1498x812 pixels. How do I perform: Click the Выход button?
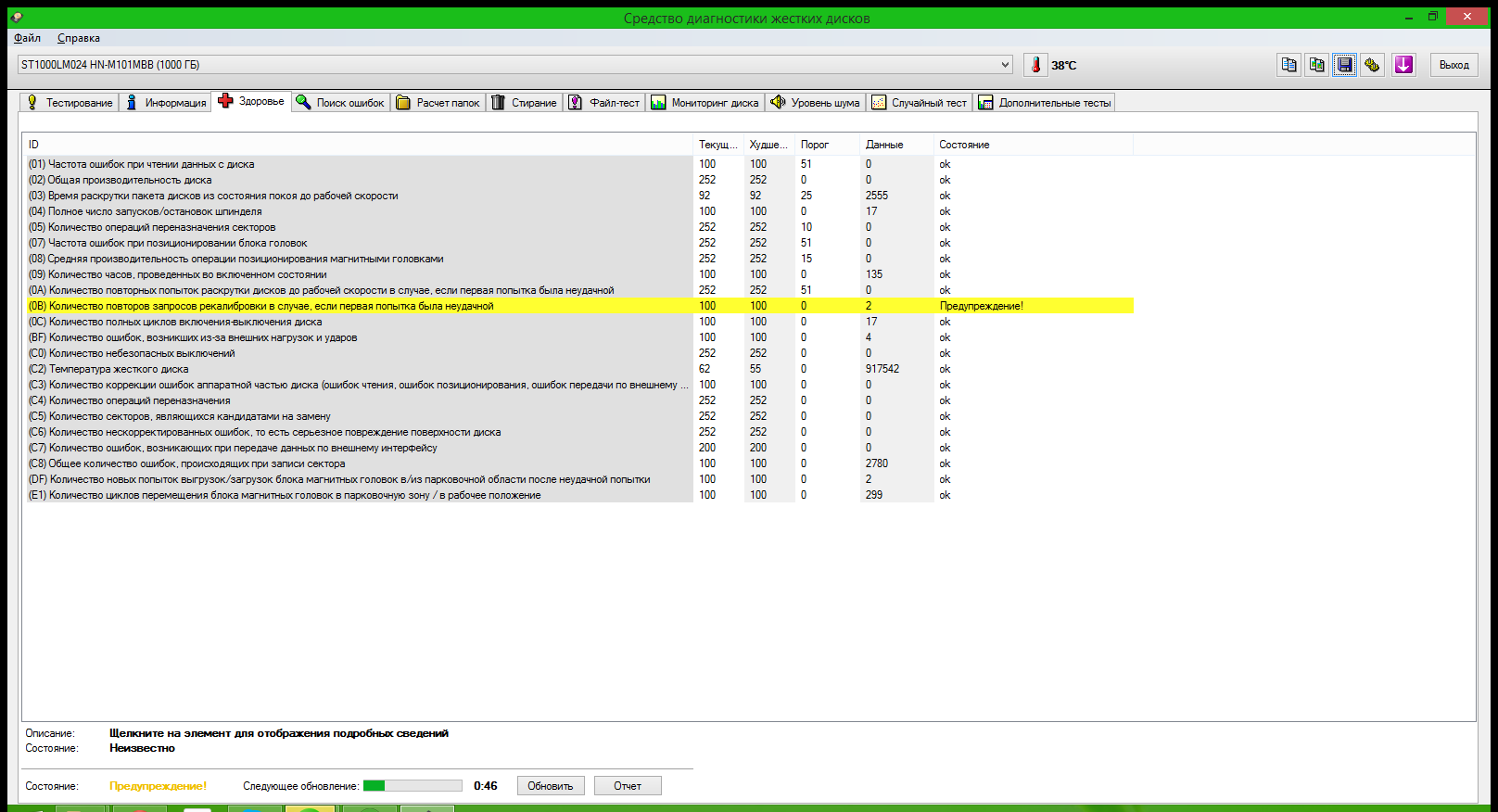pos(1454,65)
